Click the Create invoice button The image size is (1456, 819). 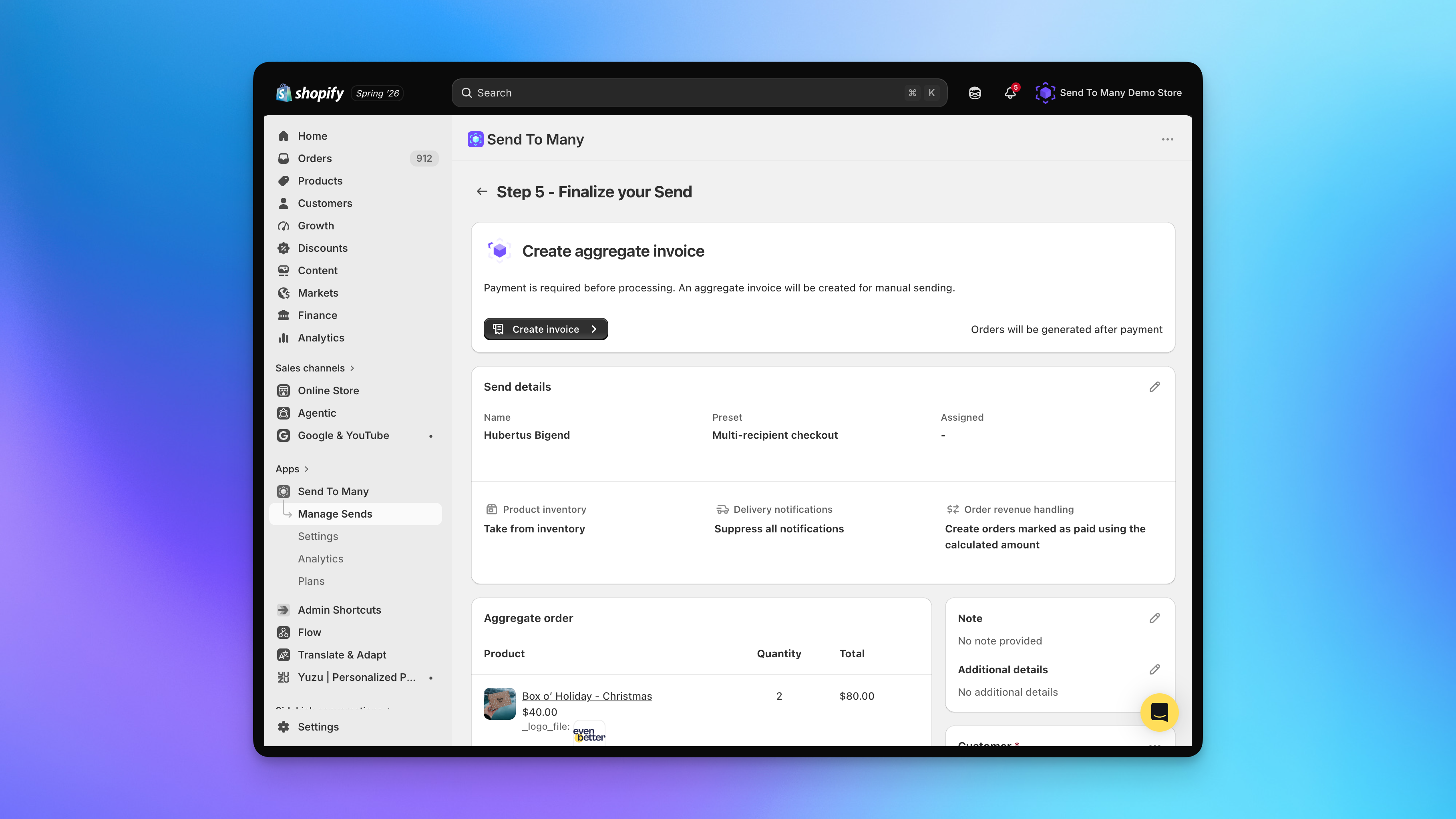pos(545,329)
